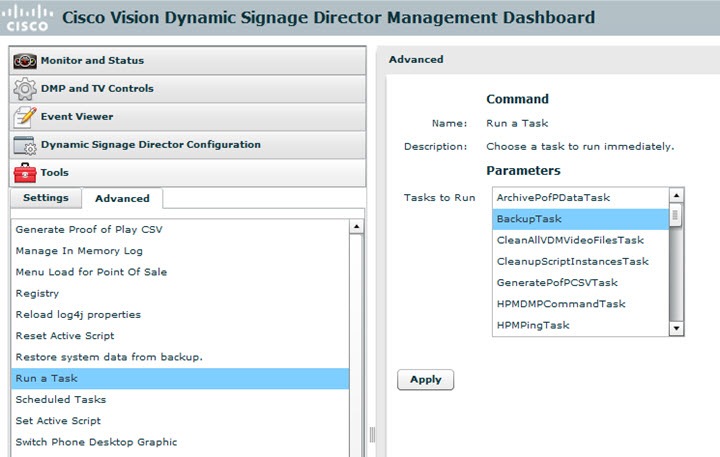Click the Dynamic Signage Director Configuration icon
The width and height of the screenshot is (720, 457).
pos(25,145)
